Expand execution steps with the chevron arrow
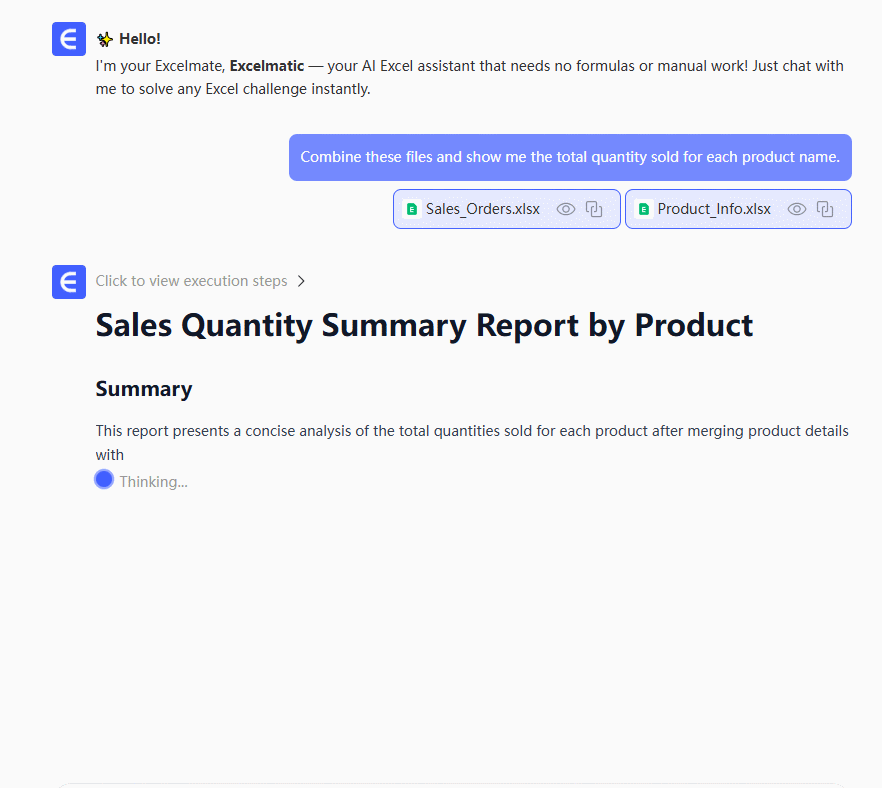The width and height of the screenshot is (882, 788). [301, 281]
